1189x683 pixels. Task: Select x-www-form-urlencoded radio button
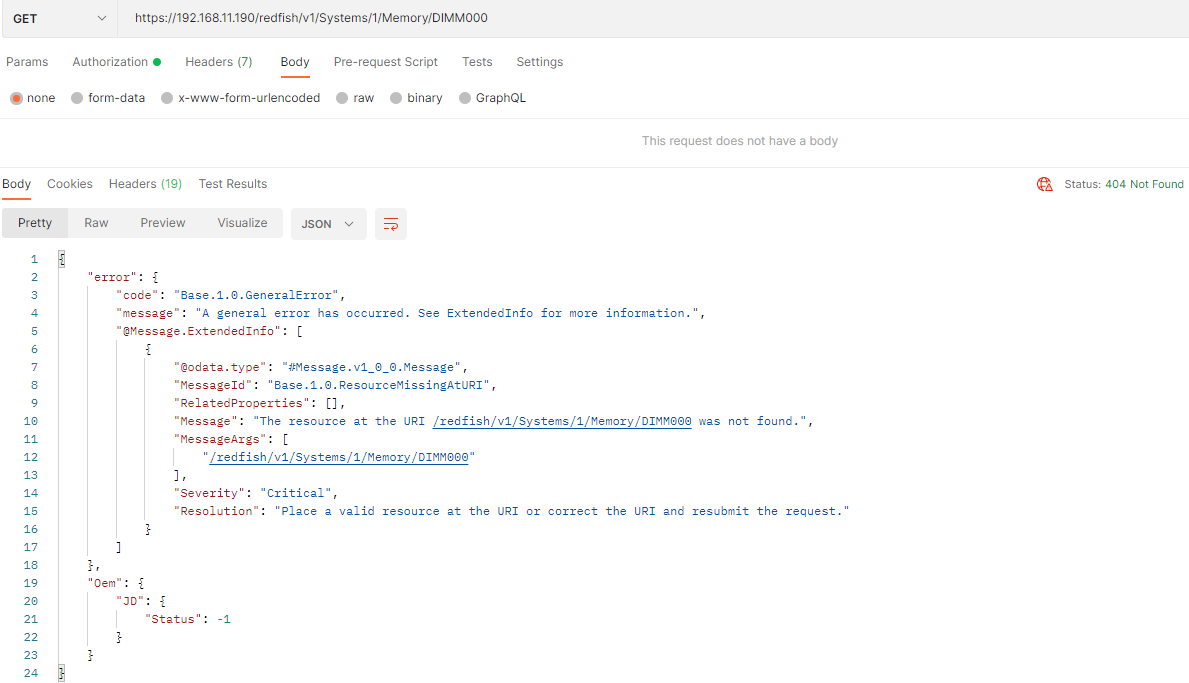[167, 98]
